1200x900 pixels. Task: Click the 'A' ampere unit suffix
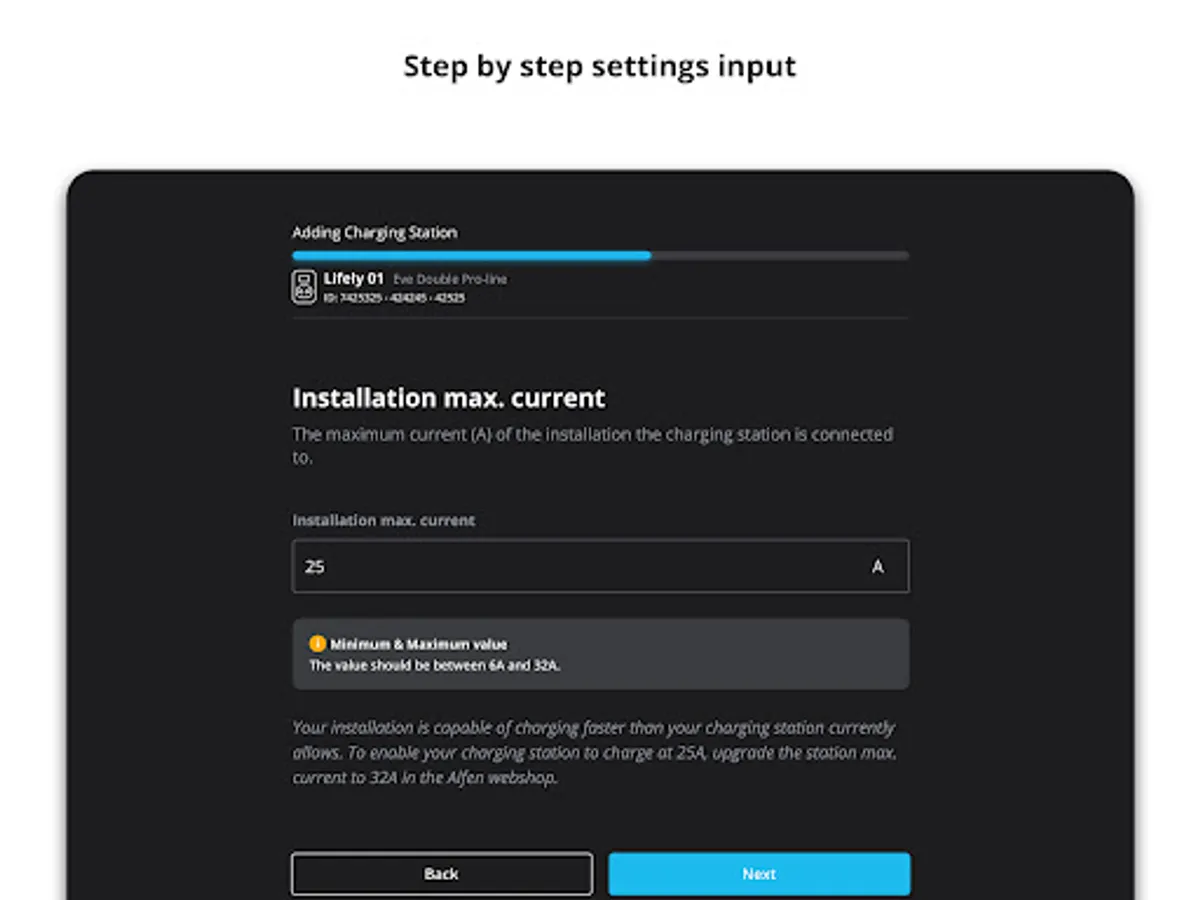(x=878, y=567)
